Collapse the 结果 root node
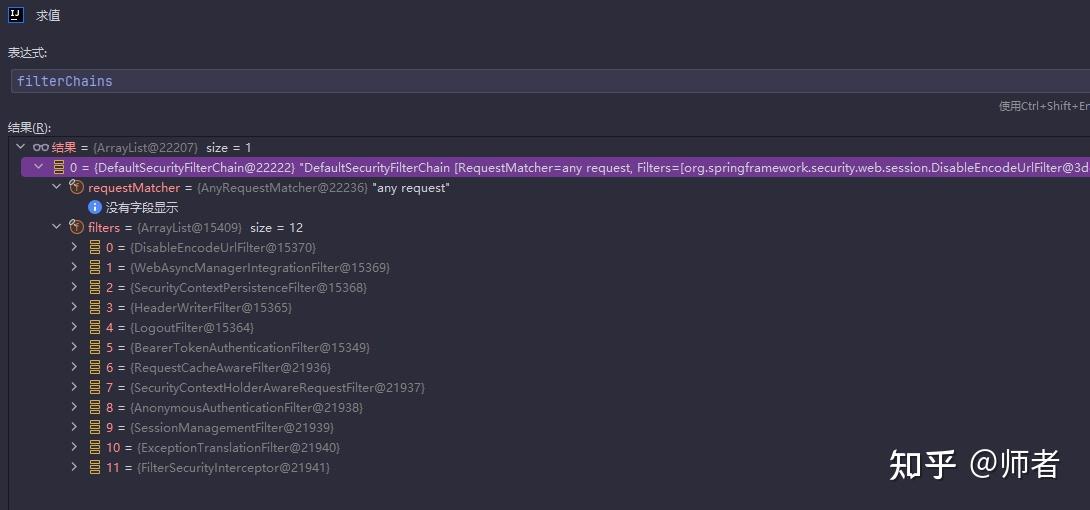The image size is (1090, 510). pyautogui.click(x=20, y=147)
